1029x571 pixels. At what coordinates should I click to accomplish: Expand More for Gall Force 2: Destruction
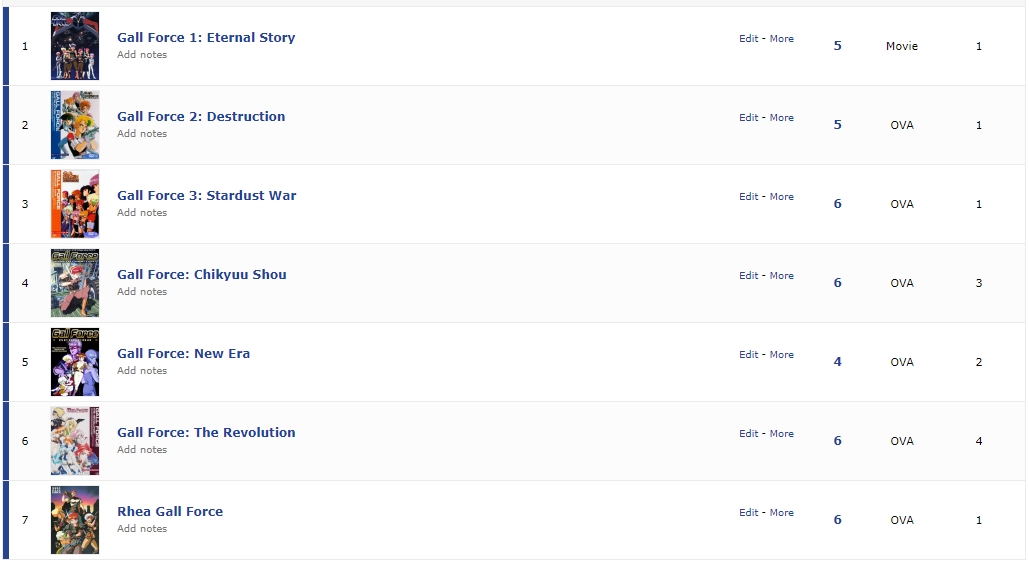(782, 117)
